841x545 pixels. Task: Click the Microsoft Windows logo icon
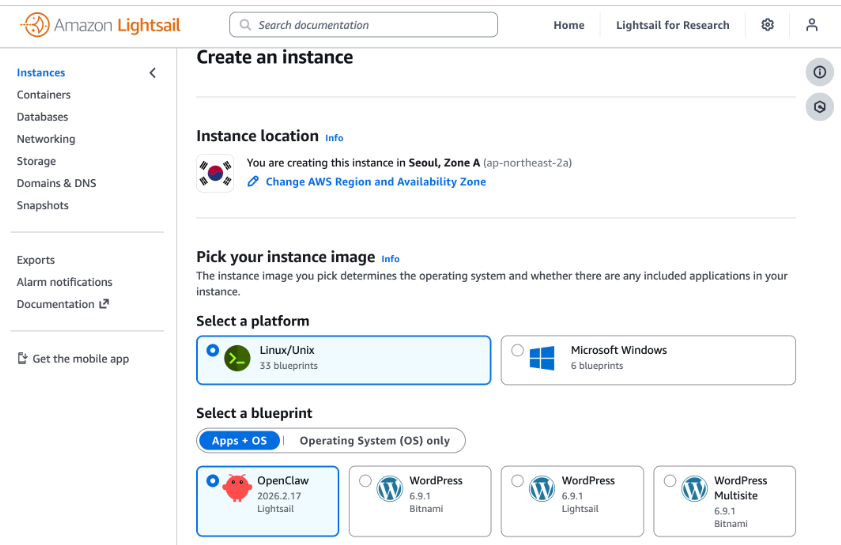542,358
